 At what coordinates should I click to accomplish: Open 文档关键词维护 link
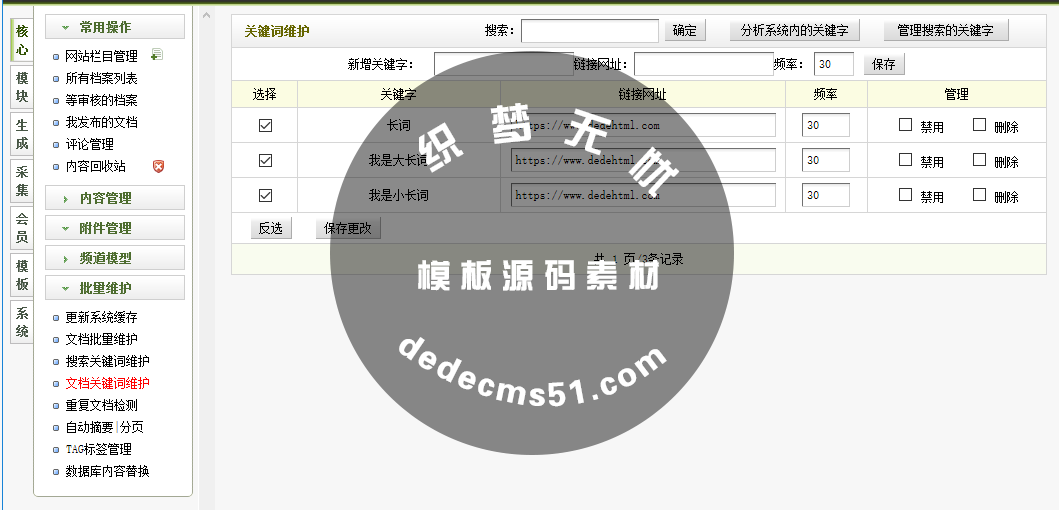point(107,383)
